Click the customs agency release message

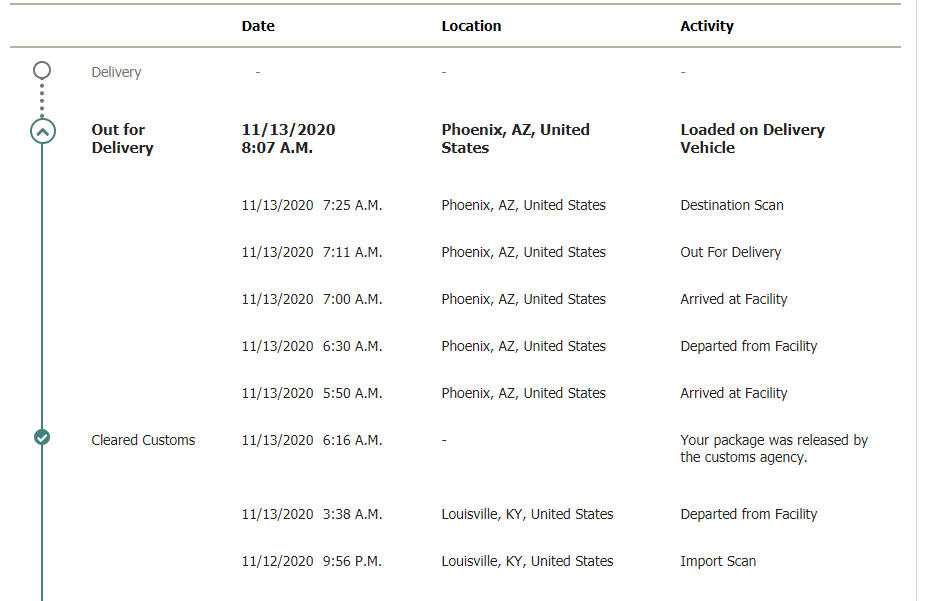774,448
